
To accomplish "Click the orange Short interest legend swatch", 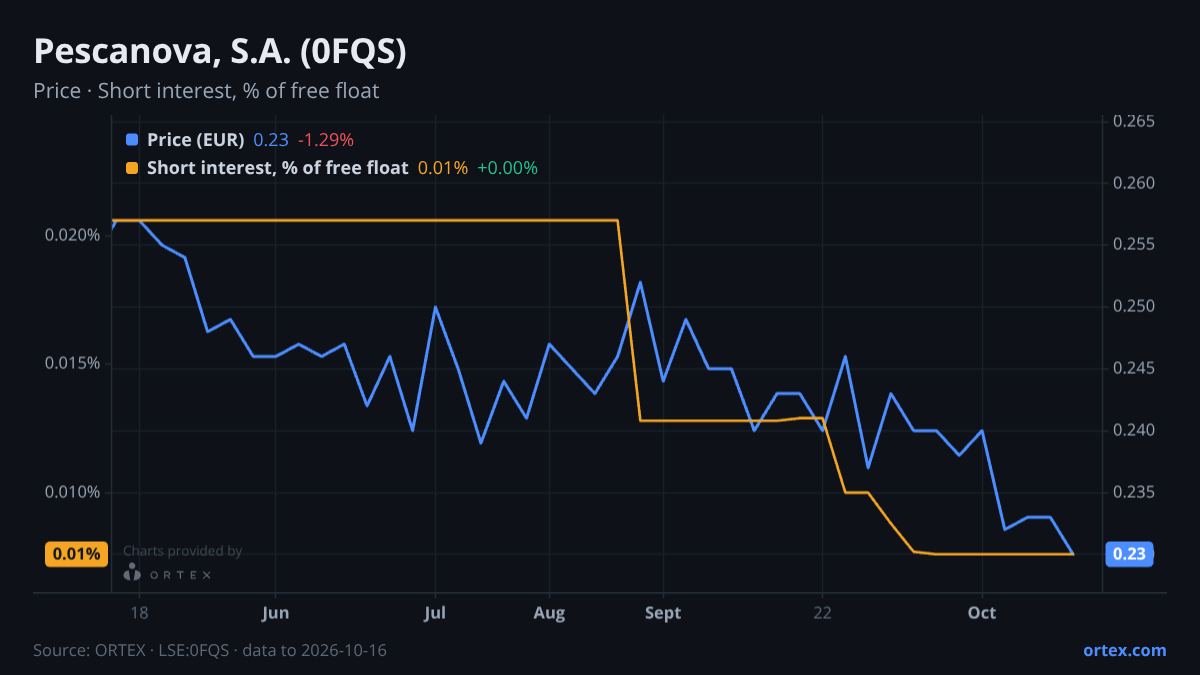I will click(132, 168).
